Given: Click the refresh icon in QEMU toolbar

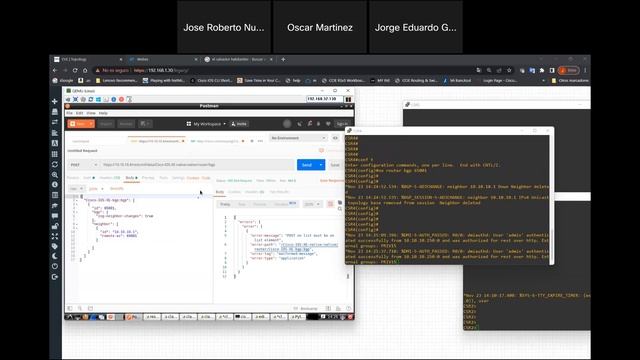Looking at the screenshot, I should pos(91,99).
